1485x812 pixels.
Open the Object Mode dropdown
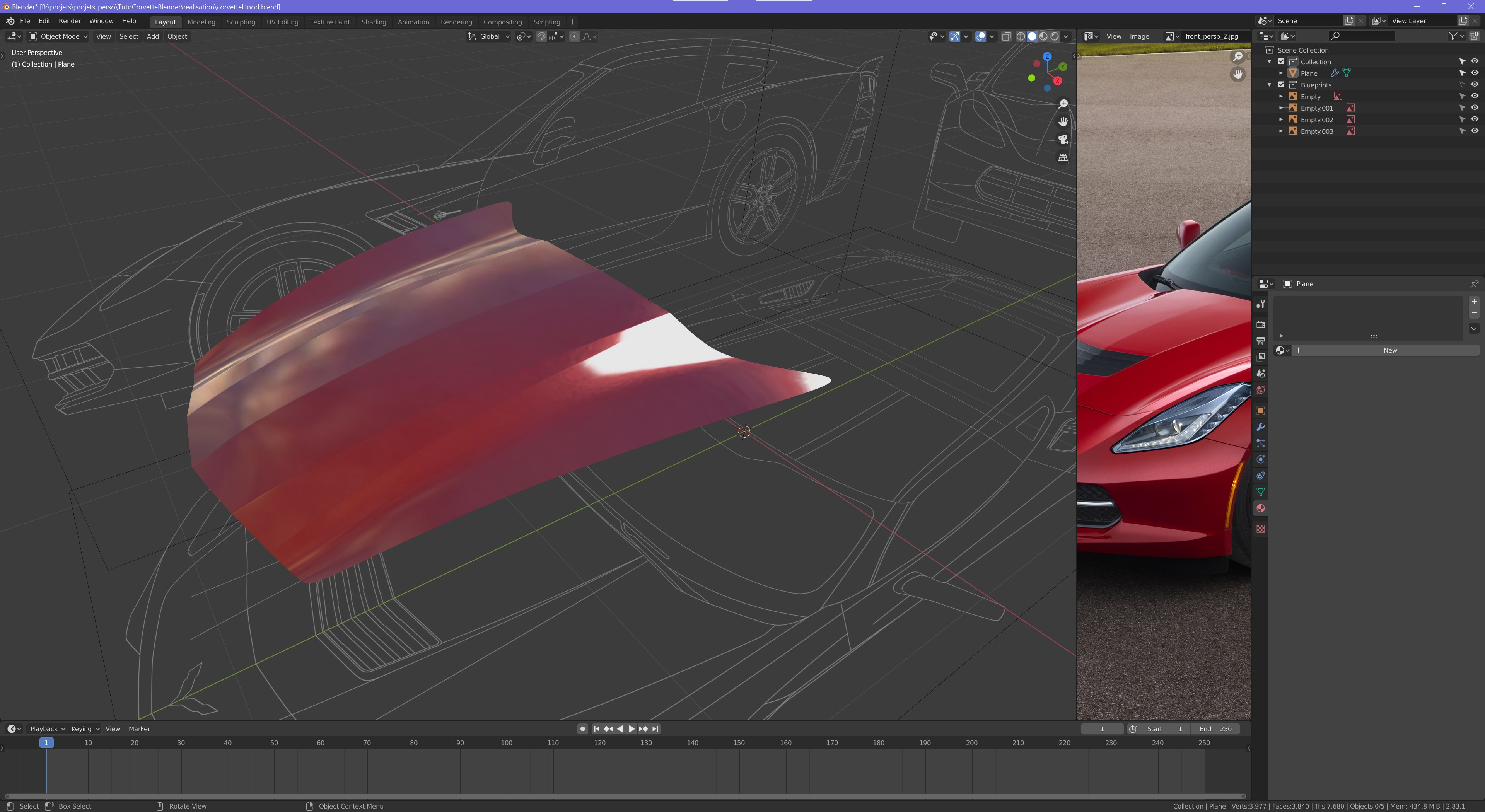click(x=58, y=36)
